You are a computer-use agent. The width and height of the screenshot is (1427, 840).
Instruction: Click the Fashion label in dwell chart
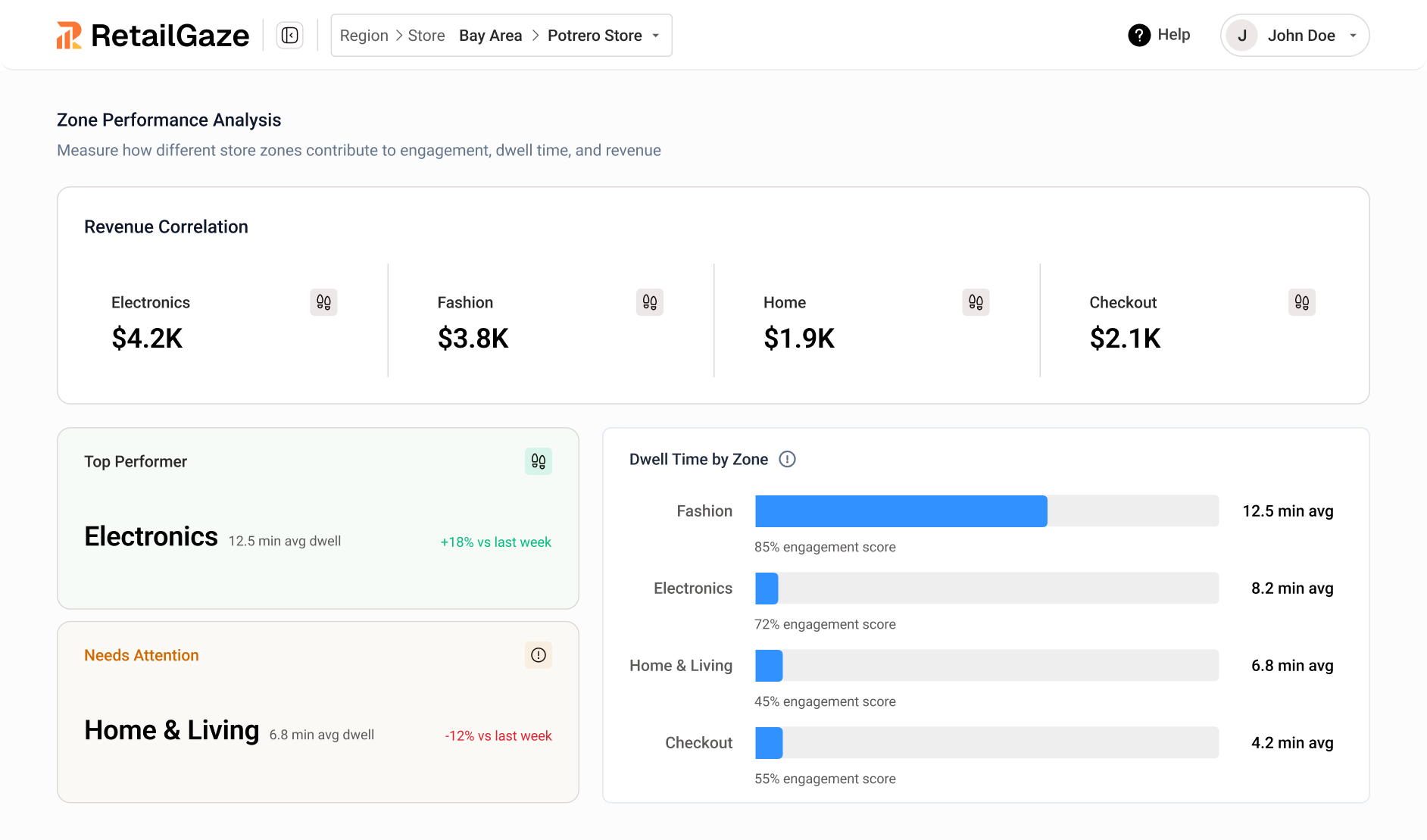coord(704,511)
